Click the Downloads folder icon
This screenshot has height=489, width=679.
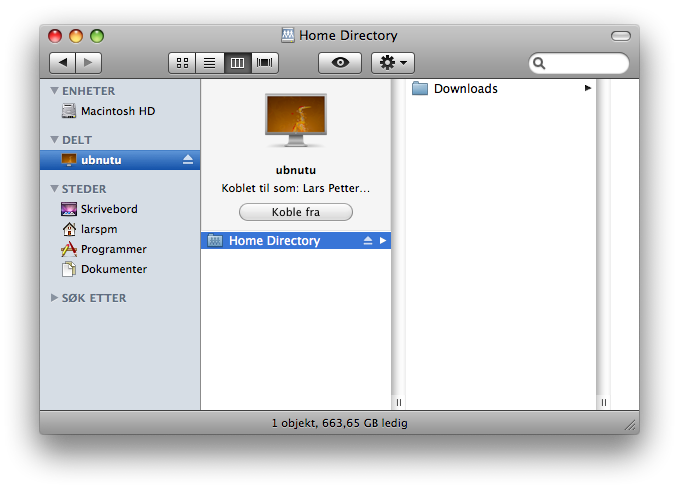click(420, 88)
